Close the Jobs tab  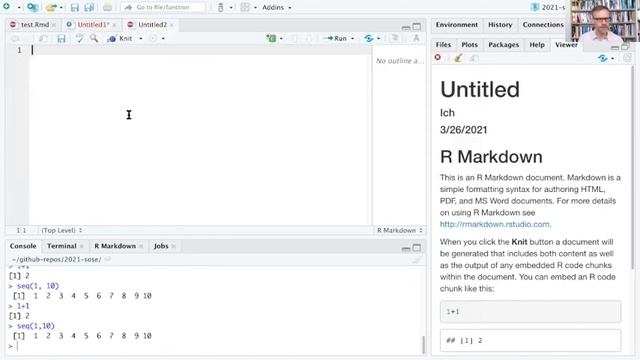pyautogui.click(x=173, y=246)
